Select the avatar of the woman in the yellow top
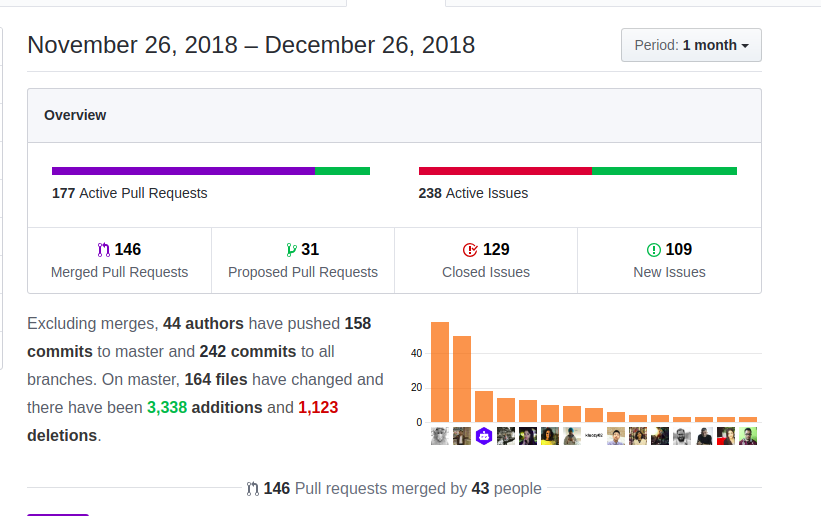Screen dimensions: 821x516 coord(550,436)
